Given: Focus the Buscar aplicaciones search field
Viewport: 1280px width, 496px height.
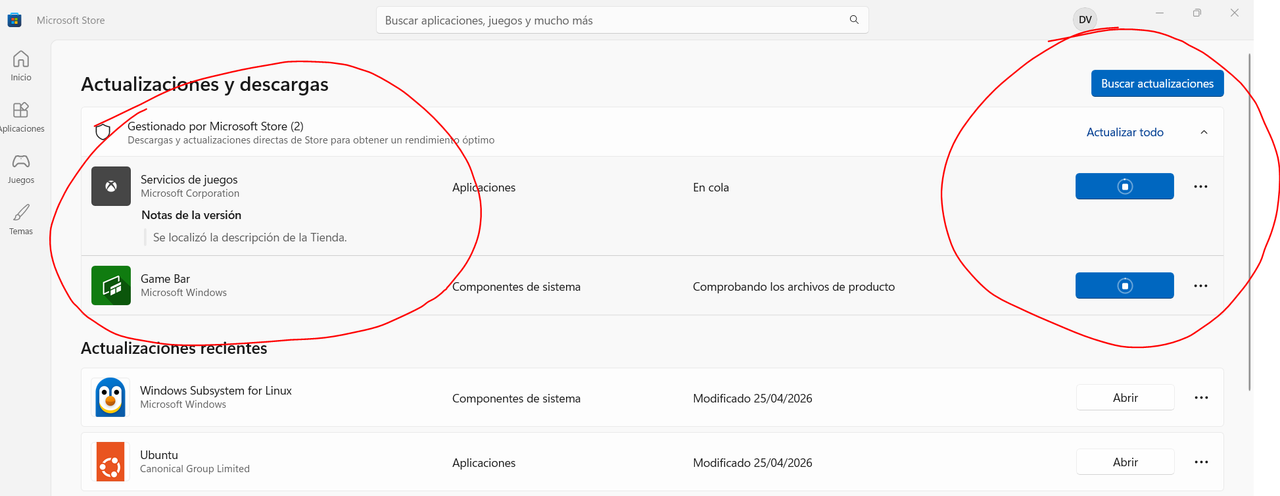Looking at the screenshot, I should tap(622, 20).
